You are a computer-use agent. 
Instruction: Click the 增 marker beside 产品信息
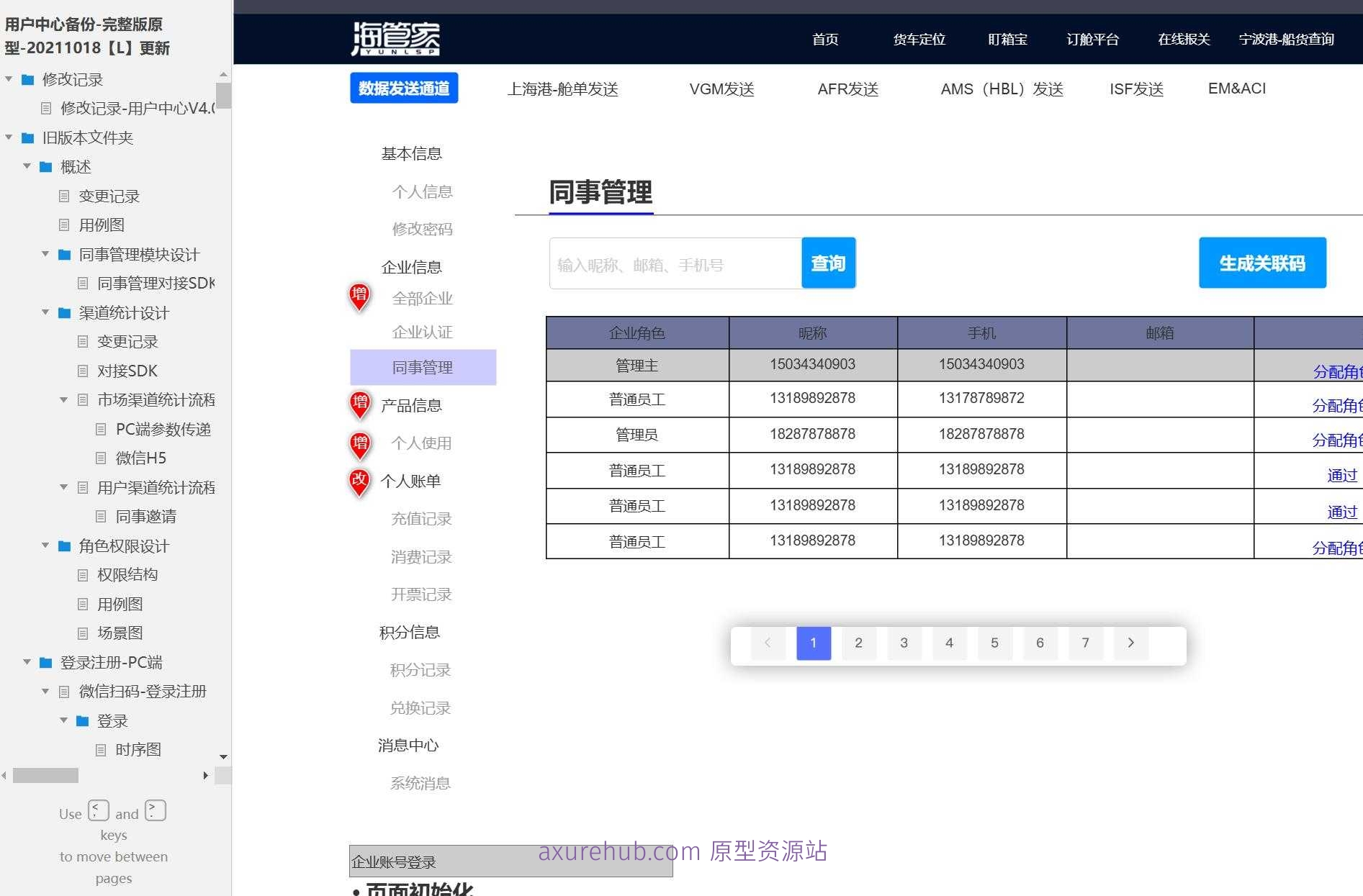click(359, 405)
